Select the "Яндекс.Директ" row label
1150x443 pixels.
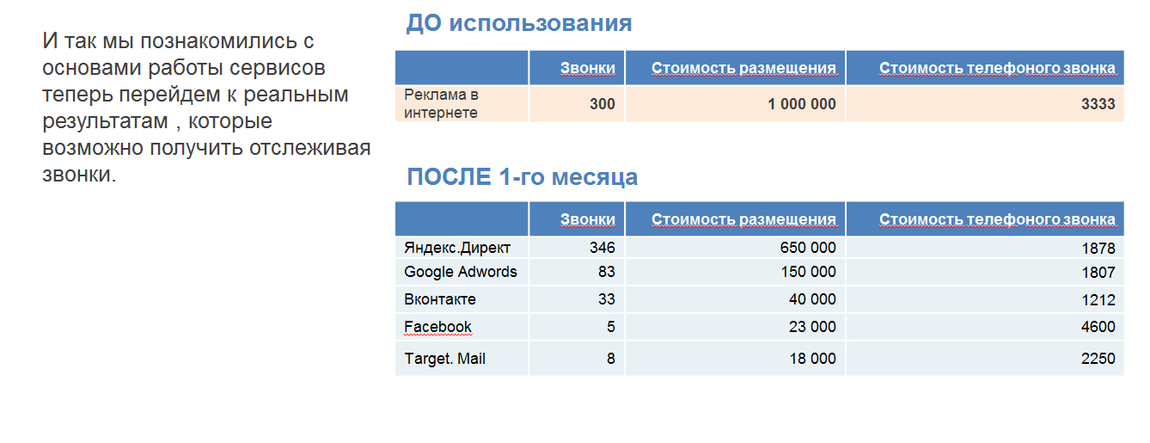(x=457, y=247)
